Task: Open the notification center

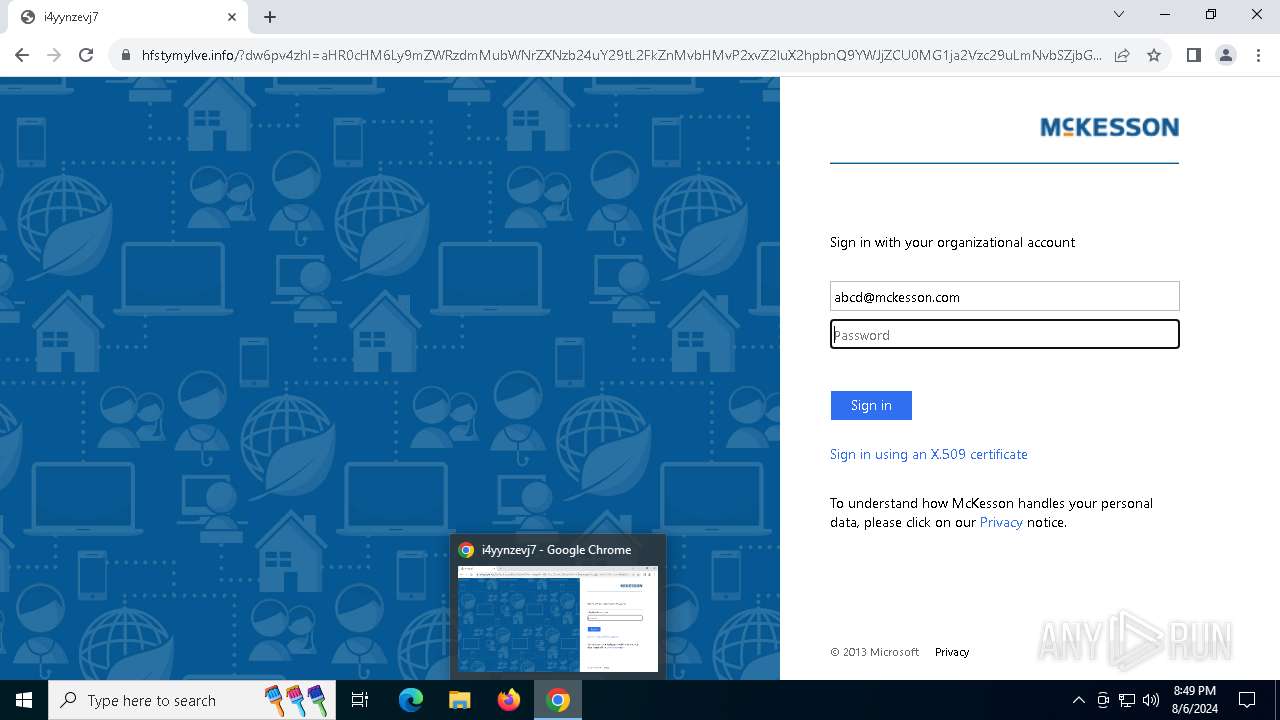Action: (1247, 700)
